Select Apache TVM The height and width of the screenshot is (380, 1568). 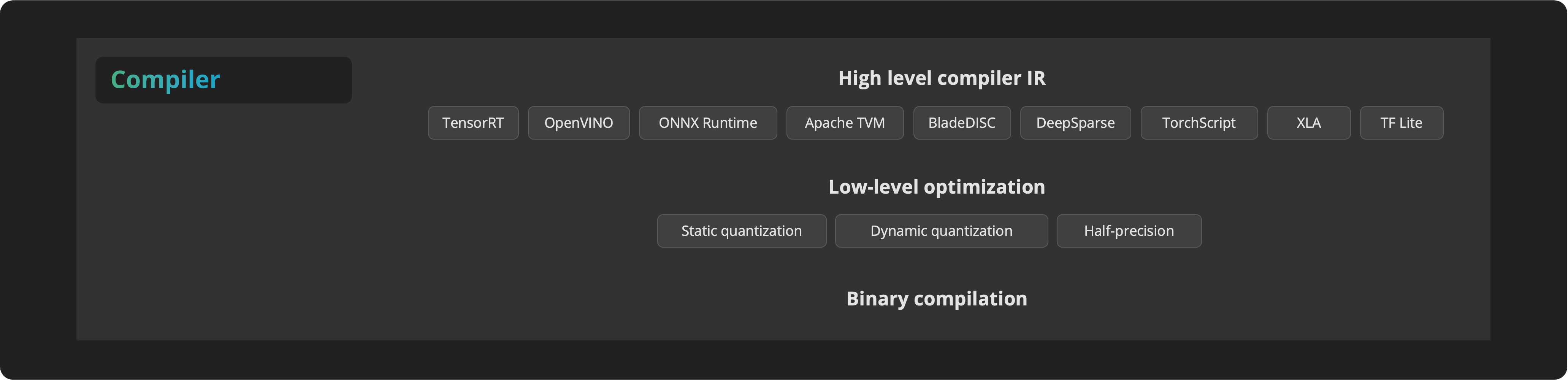[x=844, y=123]
